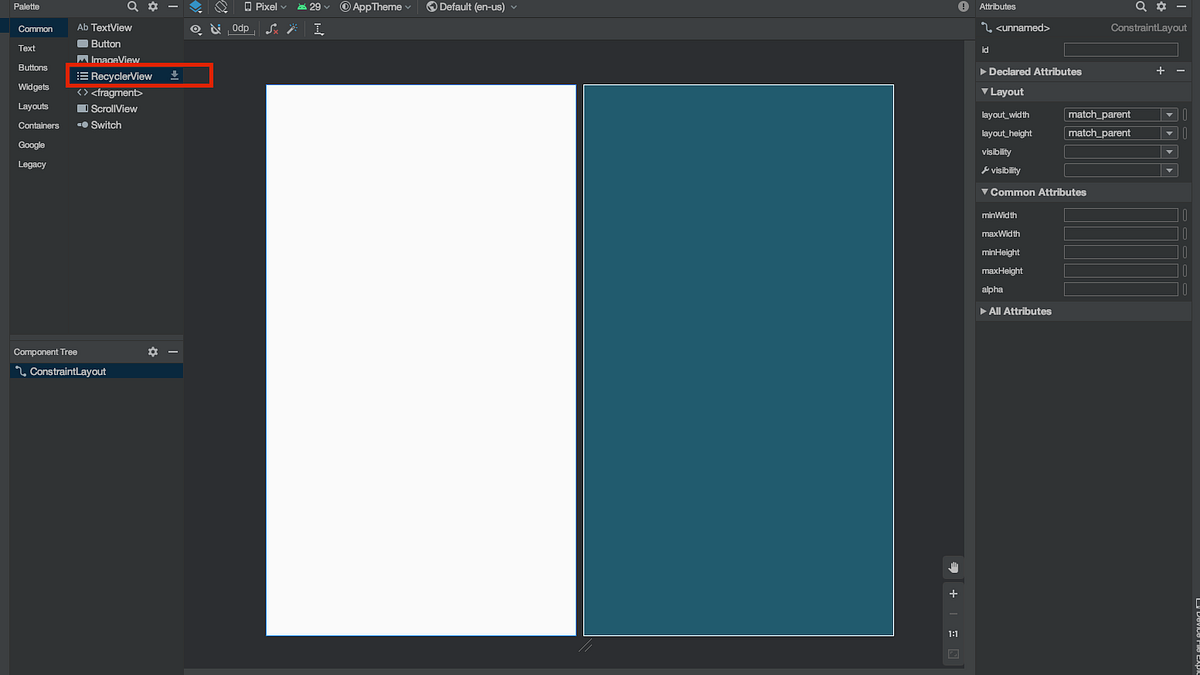1200x675 pixels.
Task: Open the Legacy palette category
Action: tap(32, 163)
